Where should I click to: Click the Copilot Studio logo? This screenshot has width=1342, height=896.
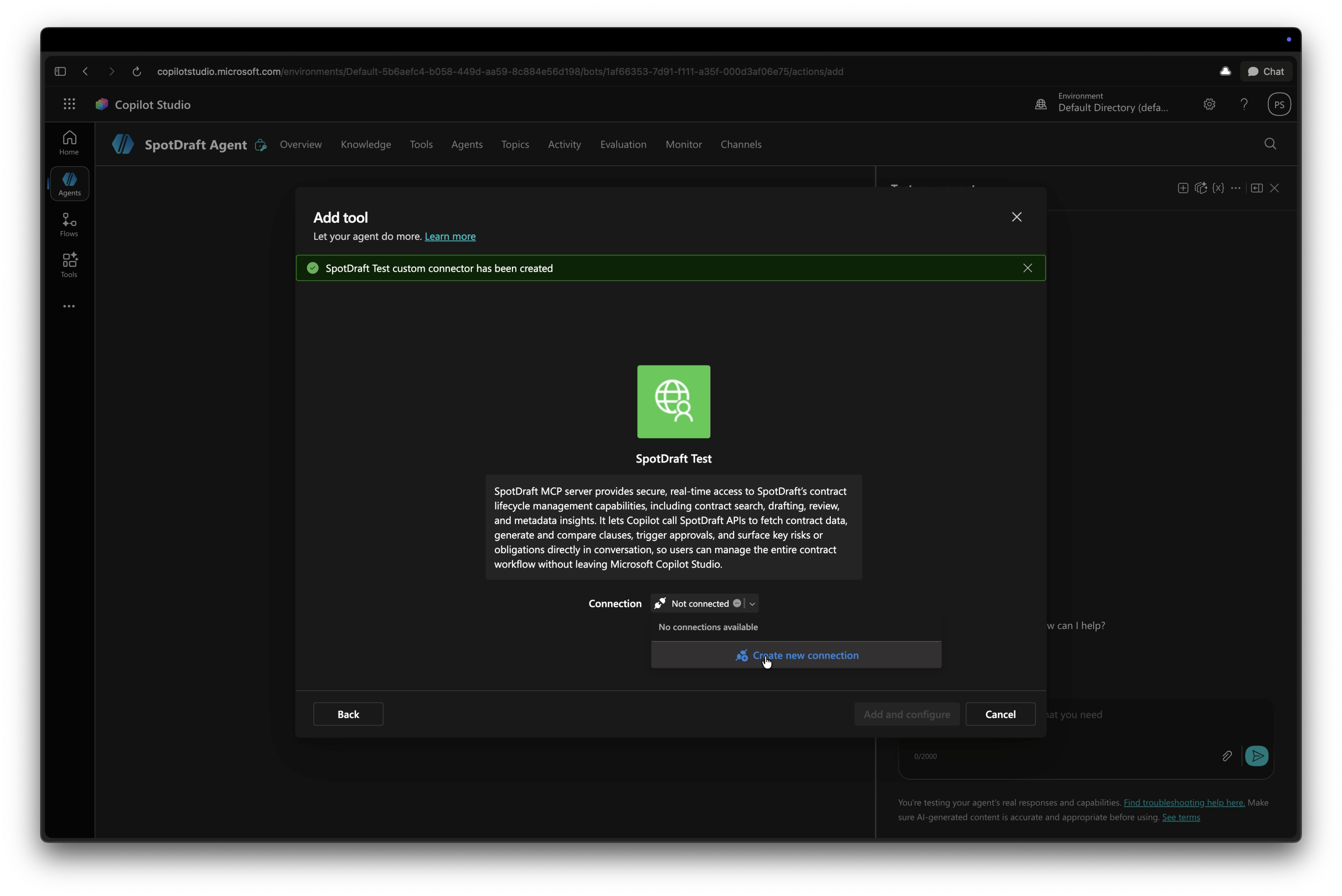[102, 104]
